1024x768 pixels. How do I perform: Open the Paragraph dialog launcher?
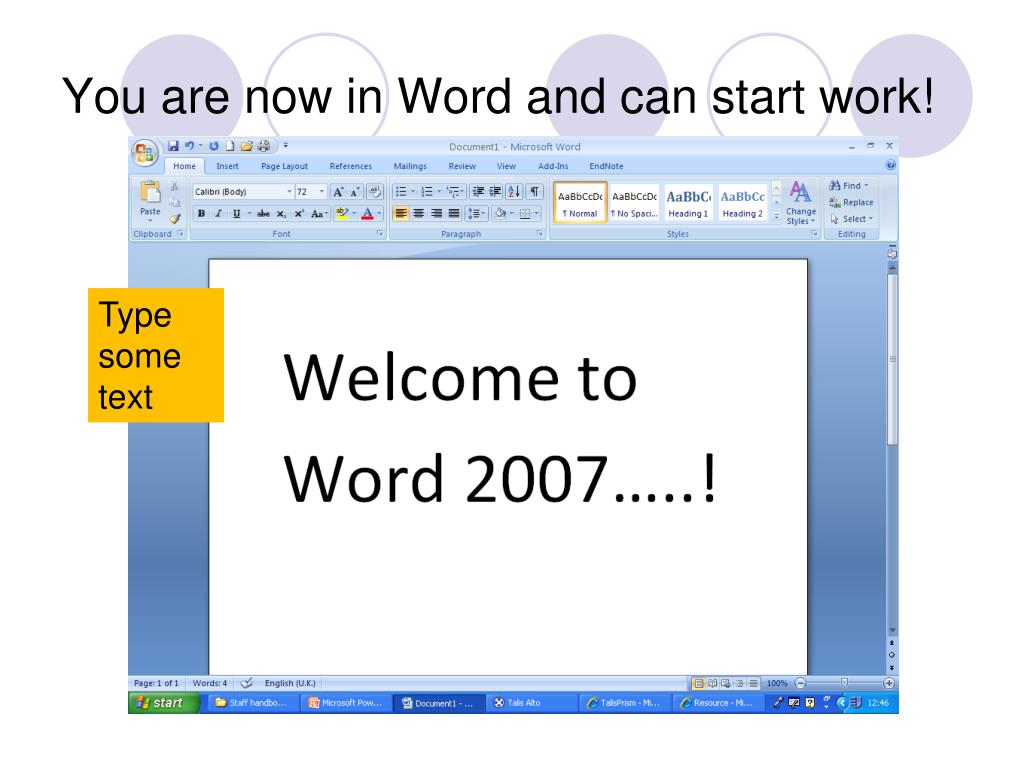click(540, 233)
